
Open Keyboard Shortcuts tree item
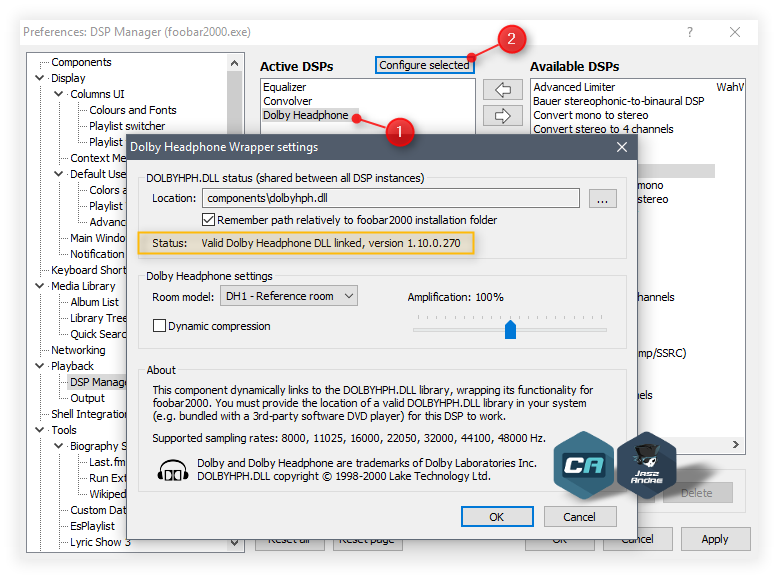click(x=88, y=270)
